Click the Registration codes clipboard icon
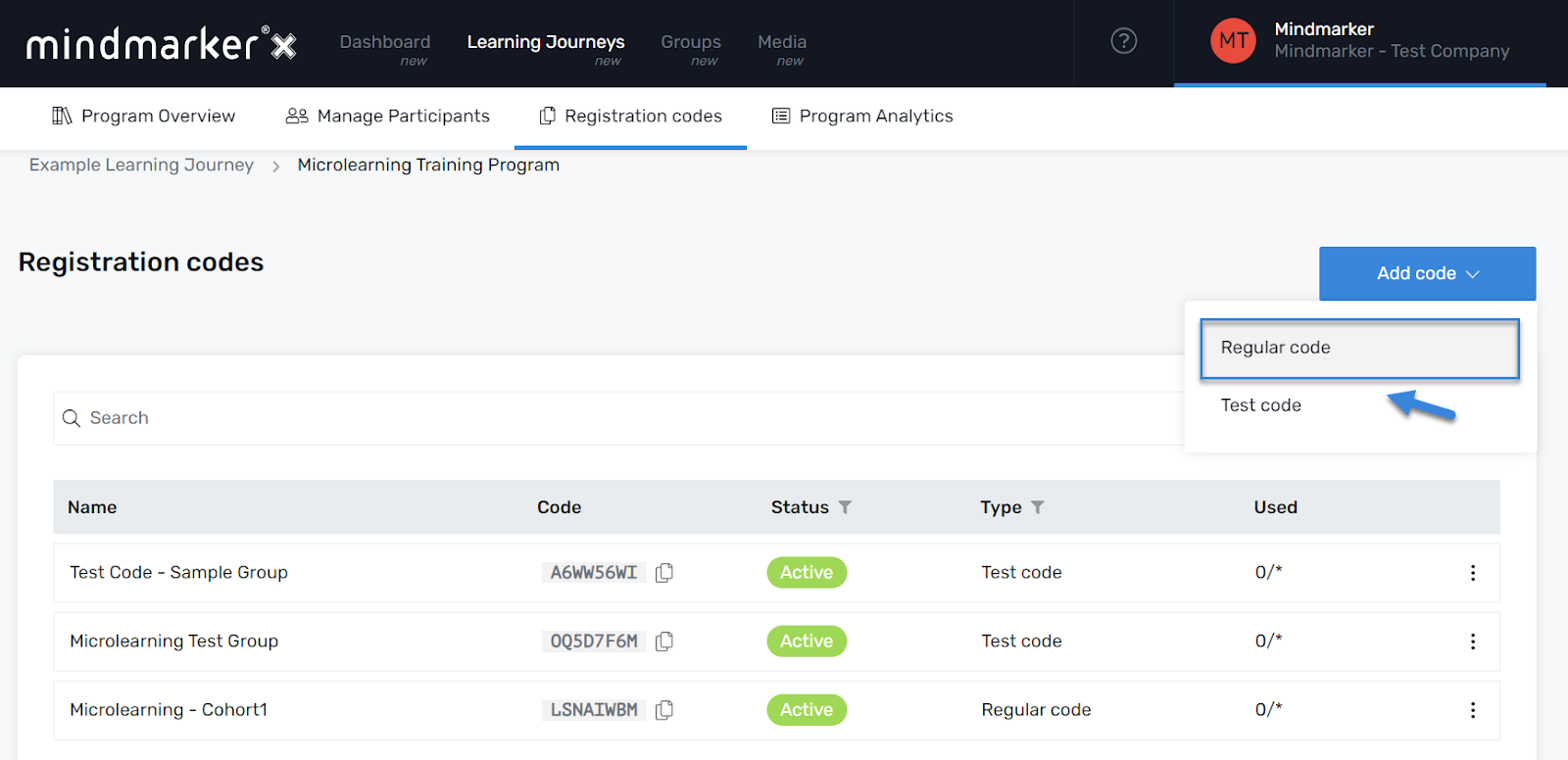Viewport: 1568px width, 760px height. [548, 116]
